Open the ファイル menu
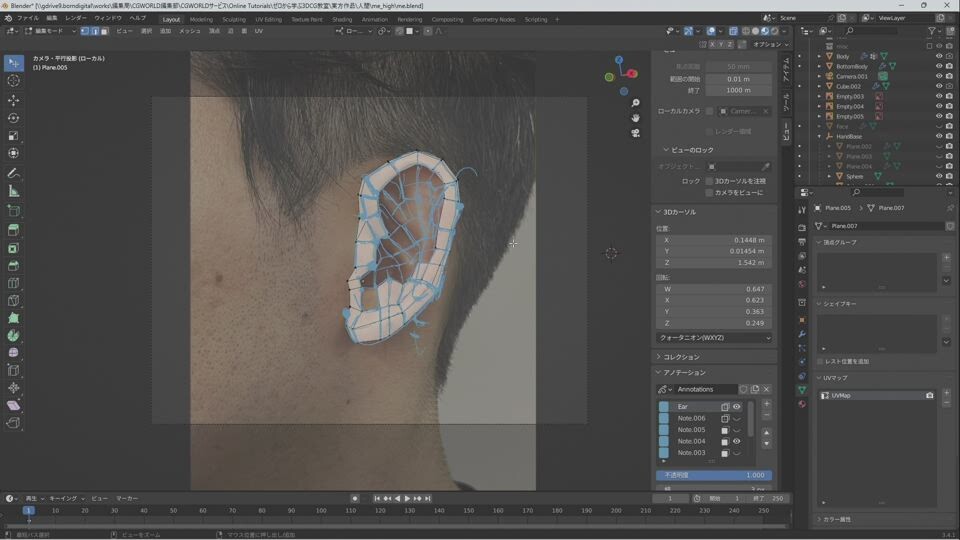The width and height of the screenshot is (960, 540). [x=28, y=18]
